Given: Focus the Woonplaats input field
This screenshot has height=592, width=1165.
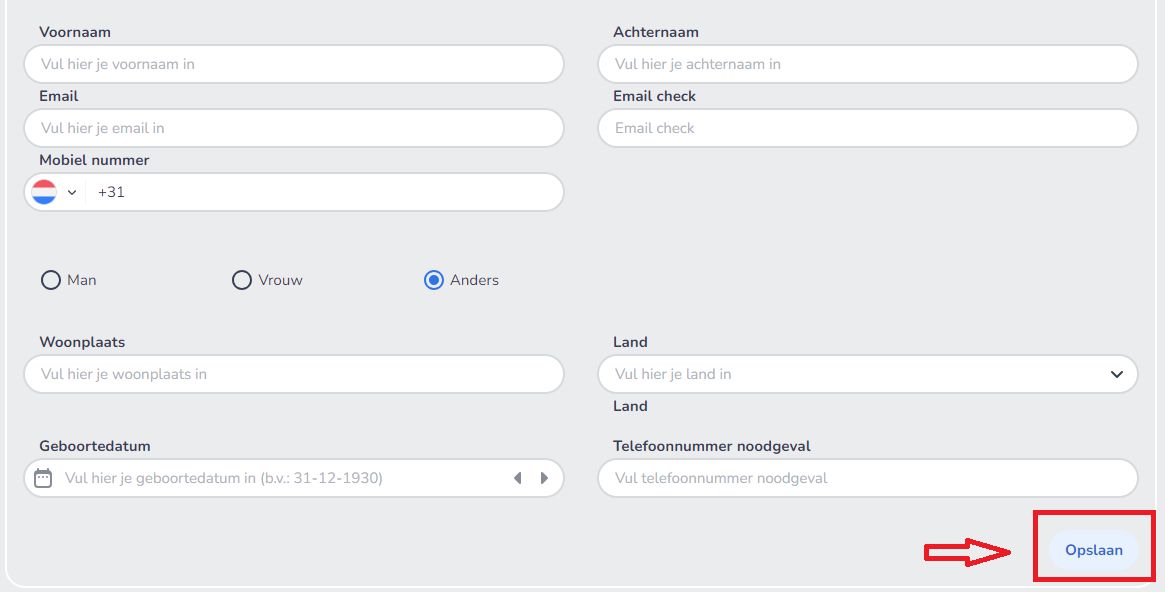Looking at the screenshot, I should [294, 374].
